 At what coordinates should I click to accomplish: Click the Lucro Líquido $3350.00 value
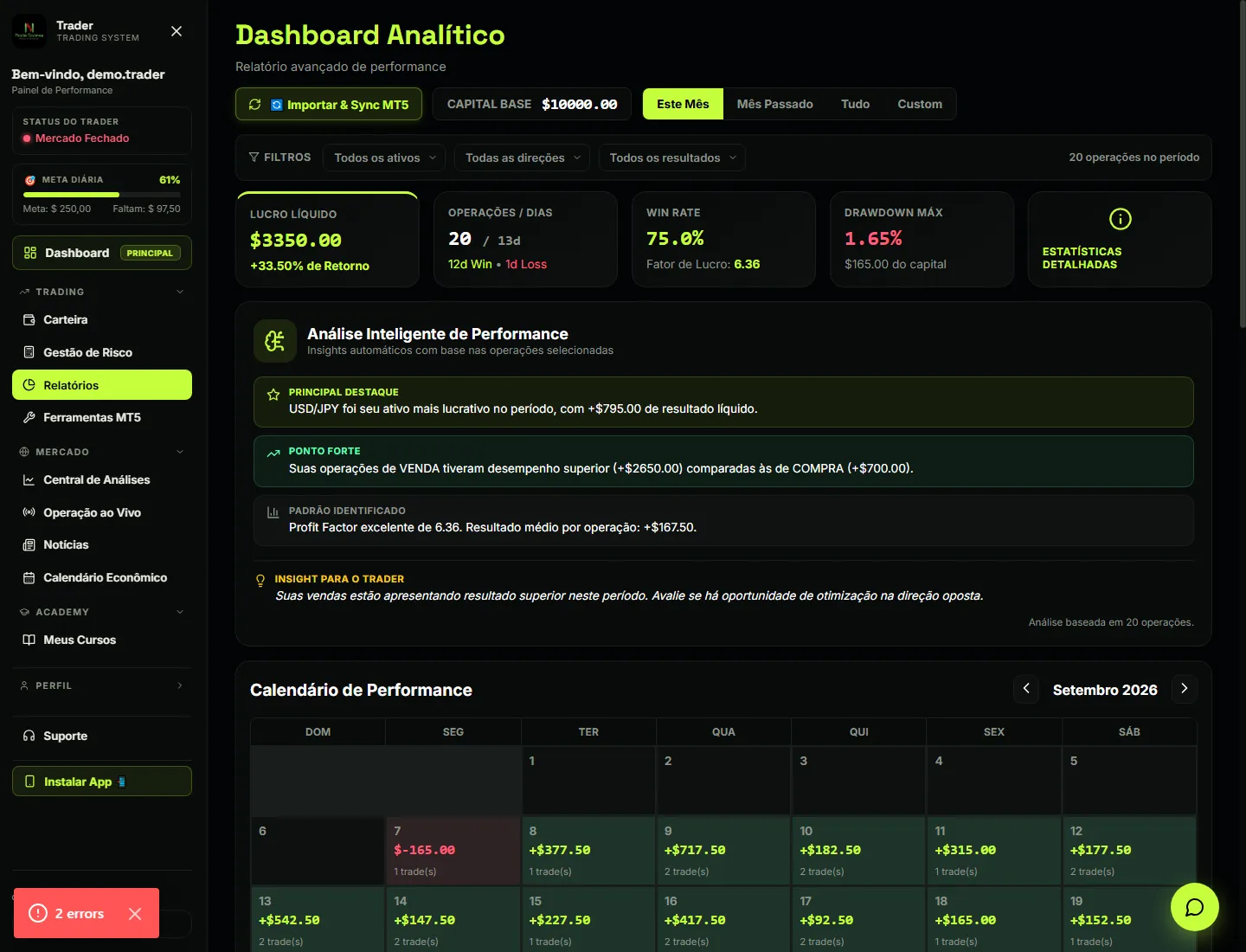coord(296,241)
